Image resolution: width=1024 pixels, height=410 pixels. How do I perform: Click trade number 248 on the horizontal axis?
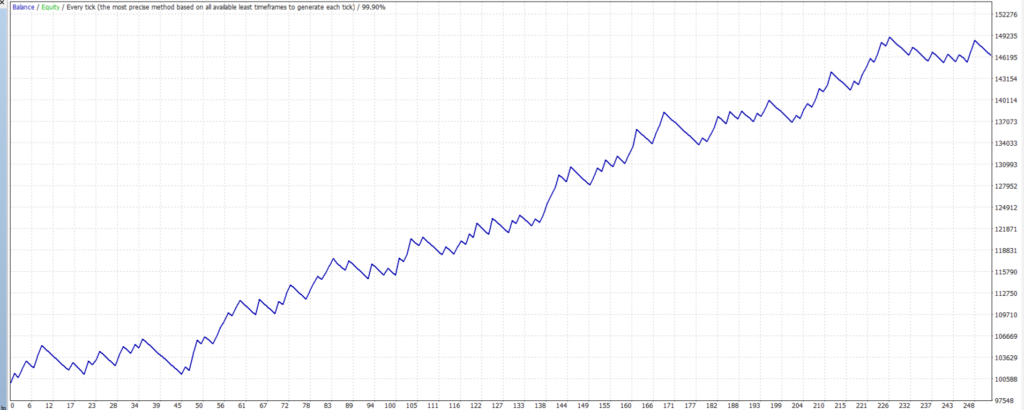tap(968, 405)
